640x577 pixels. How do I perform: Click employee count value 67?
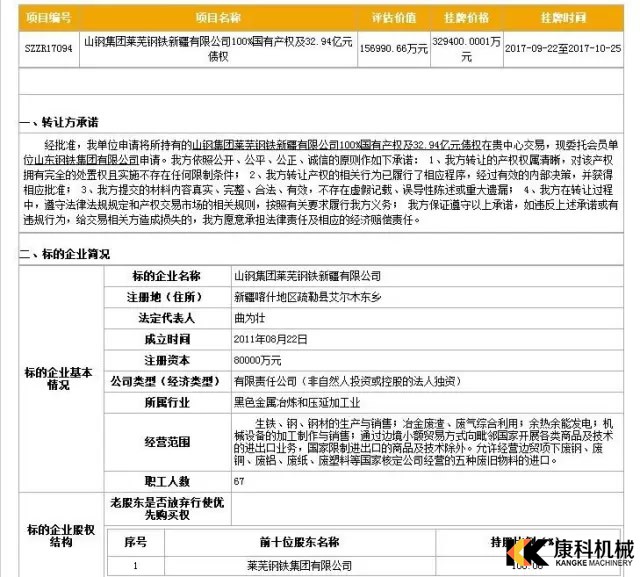coord(239,482)
